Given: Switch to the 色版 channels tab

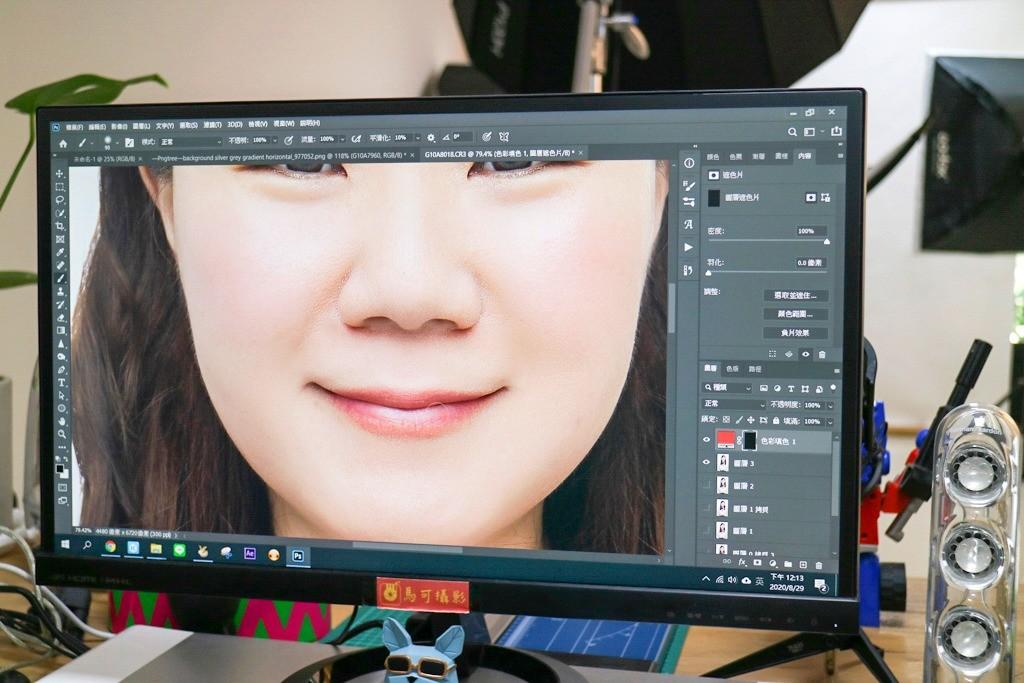Looking at the screenshot, I should [732, 368].
